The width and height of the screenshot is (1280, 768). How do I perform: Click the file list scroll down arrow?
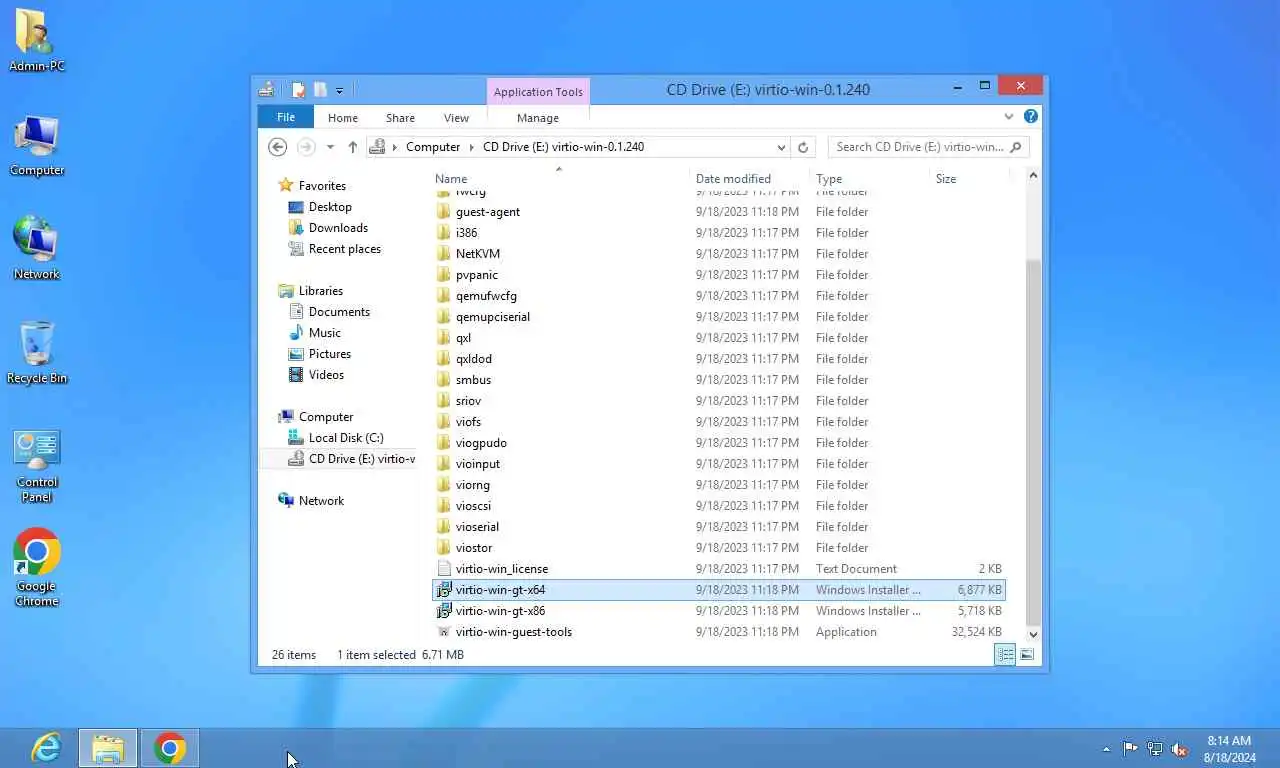(x=1033, y=634)
